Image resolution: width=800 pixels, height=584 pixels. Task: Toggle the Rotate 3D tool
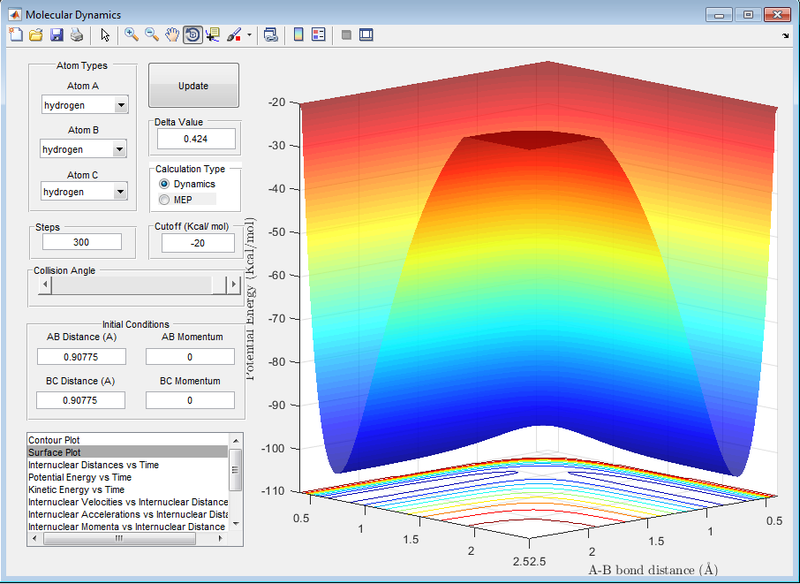tap(192, 35)
